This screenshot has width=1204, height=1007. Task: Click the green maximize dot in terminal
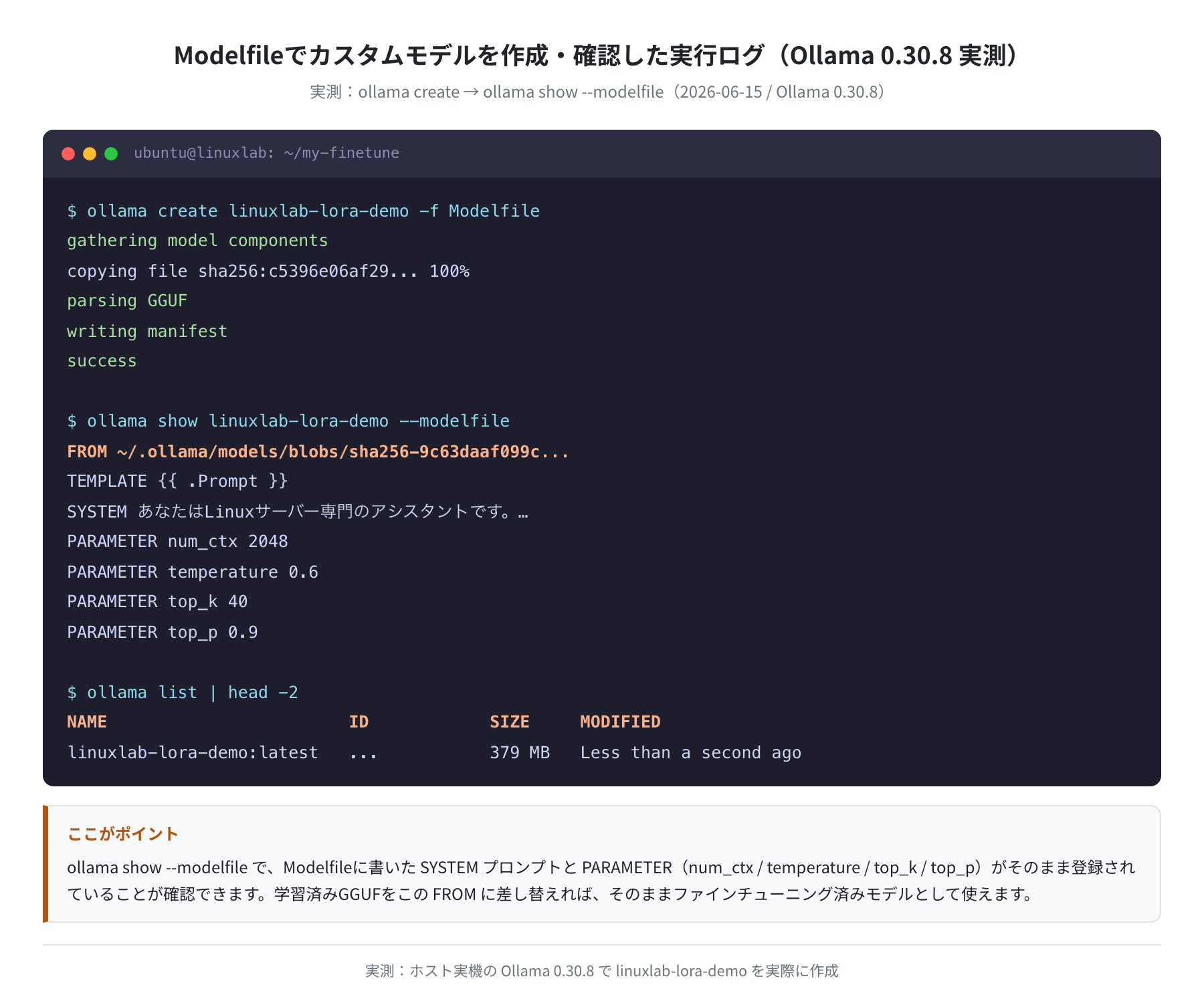(111, 154)
